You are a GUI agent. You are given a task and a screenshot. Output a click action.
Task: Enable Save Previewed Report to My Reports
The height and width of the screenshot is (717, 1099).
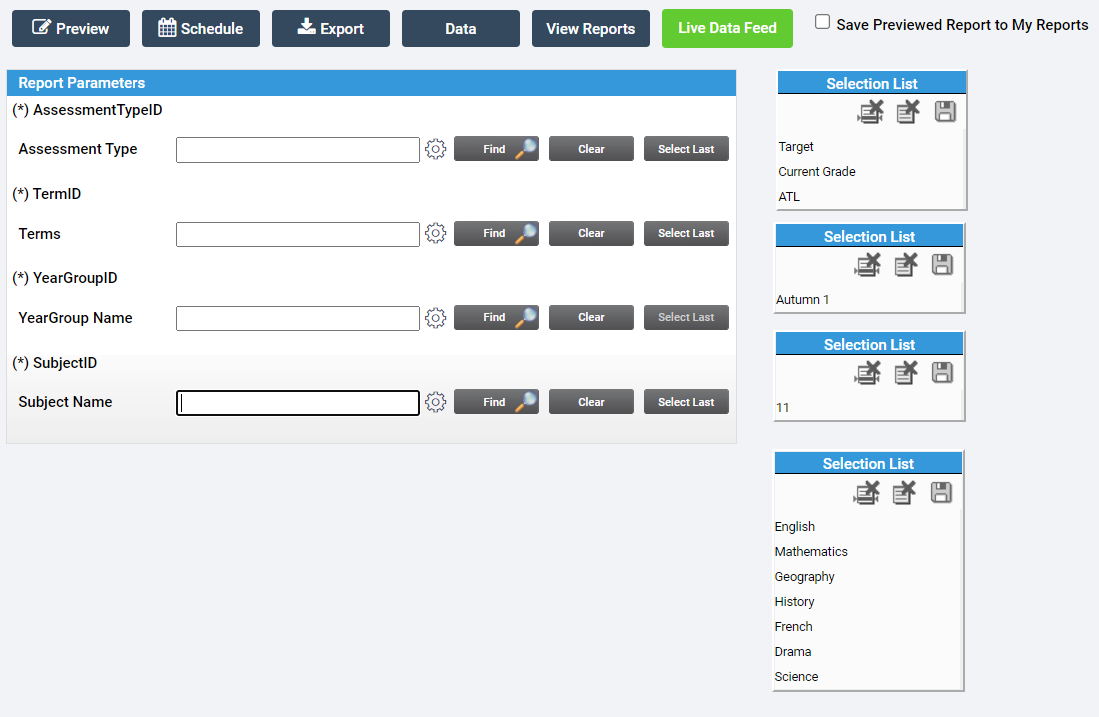pyautogui.click(x=823, y=21)
